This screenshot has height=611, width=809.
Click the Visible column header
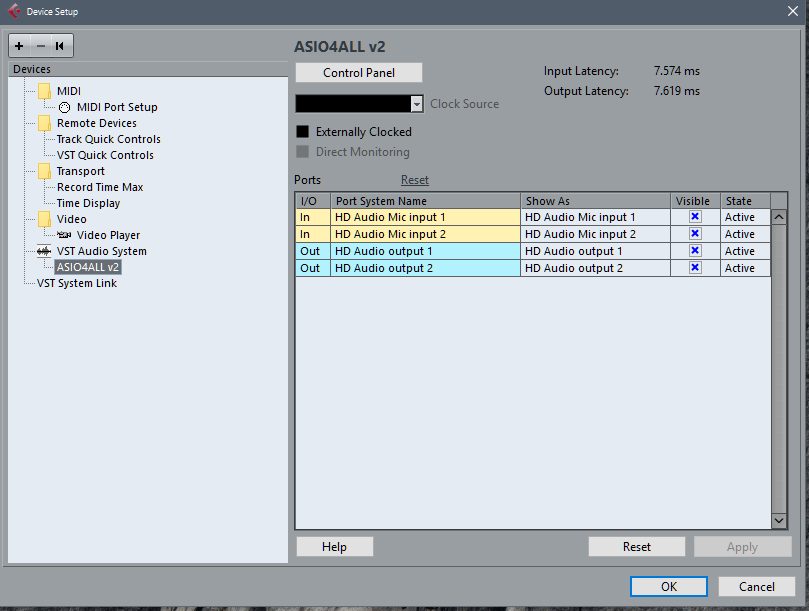tap(695, 201)
